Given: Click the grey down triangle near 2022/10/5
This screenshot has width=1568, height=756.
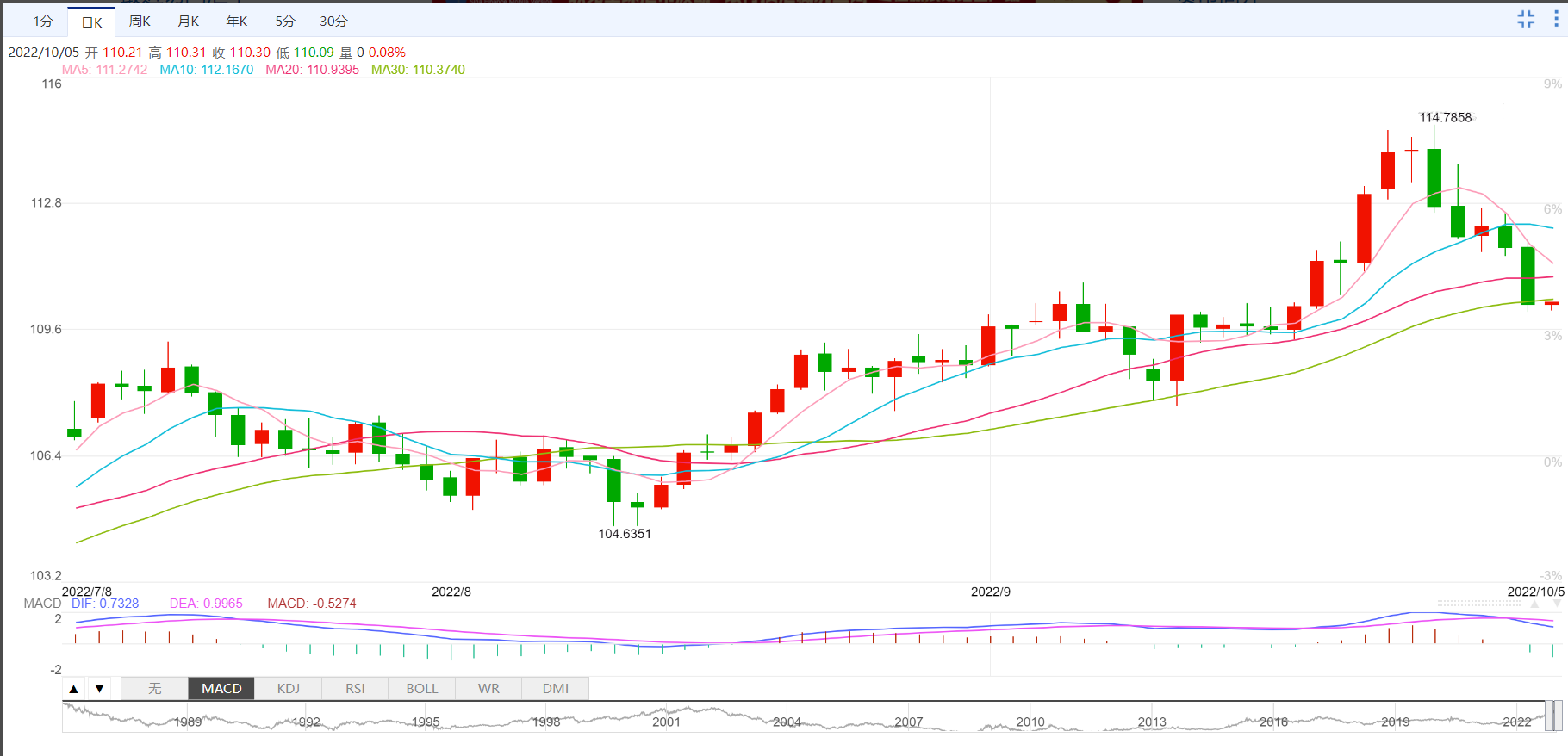Looking at the screenshot, I should [1557, 604].
